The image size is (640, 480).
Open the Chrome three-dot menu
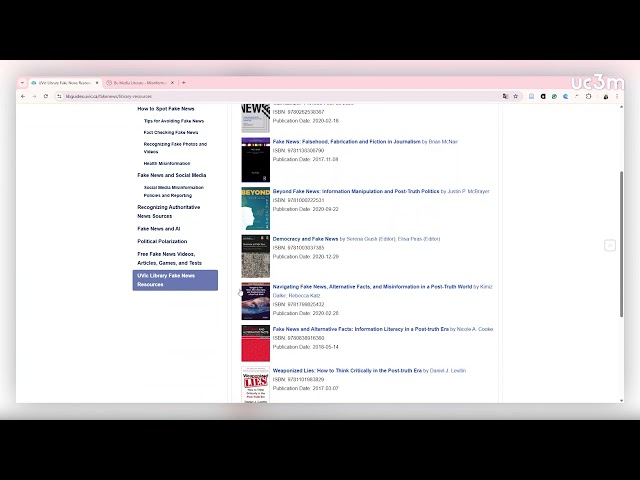617,96
